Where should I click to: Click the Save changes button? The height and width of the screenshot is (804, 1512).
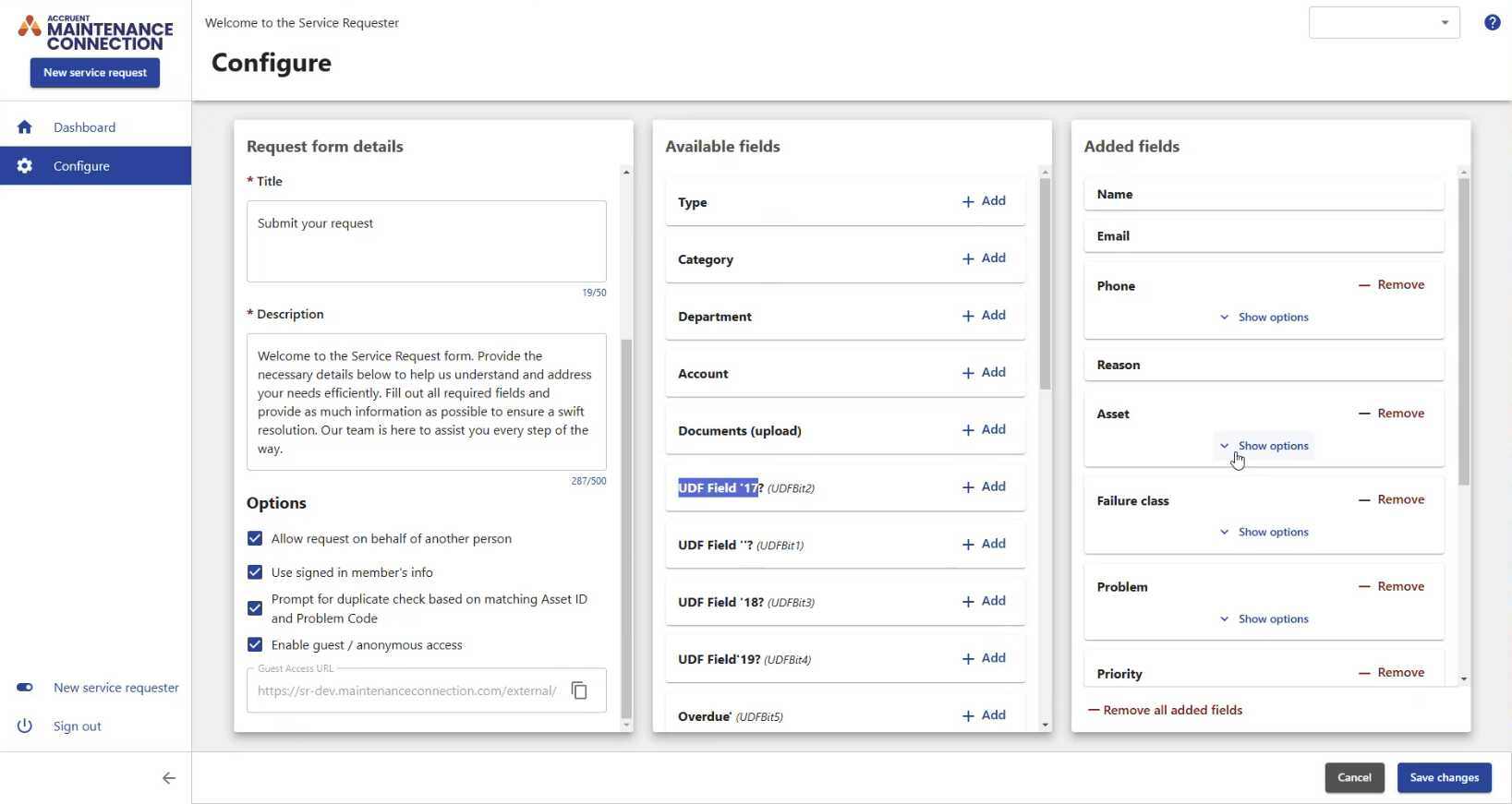pyautogui.click(x=1444, y=778)
